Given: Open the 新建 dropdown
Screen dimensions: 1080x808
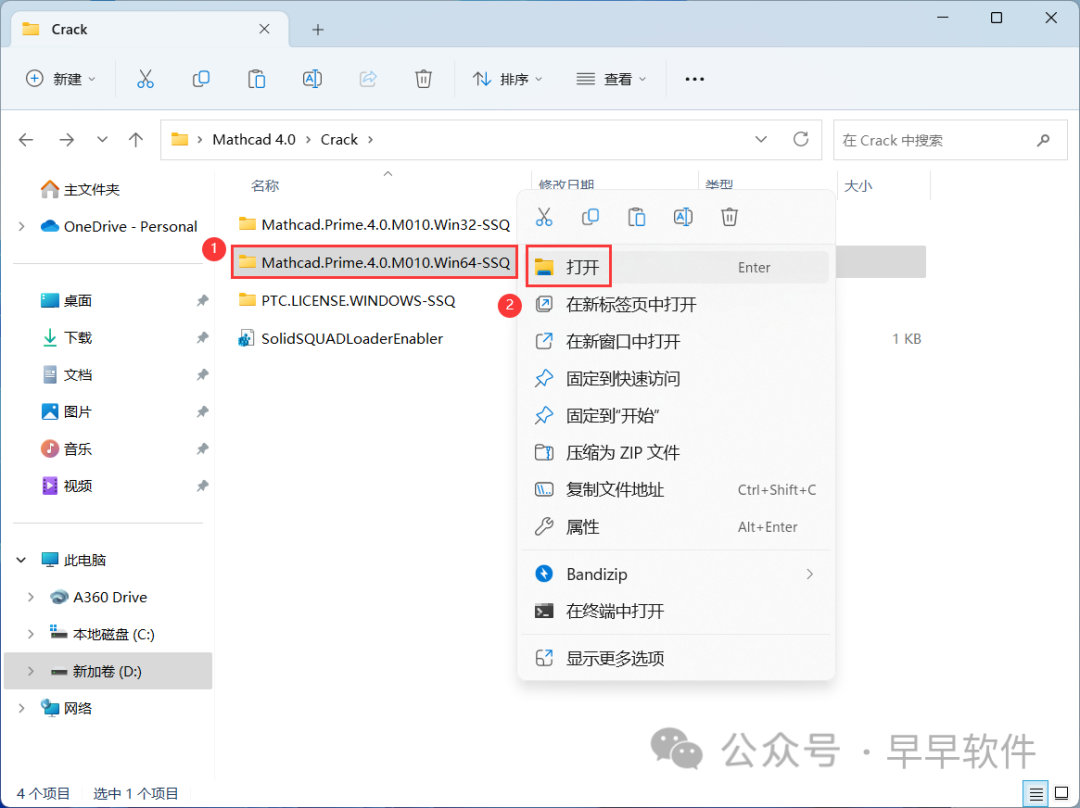Looking at the screenshot, I should click(61, 79).
